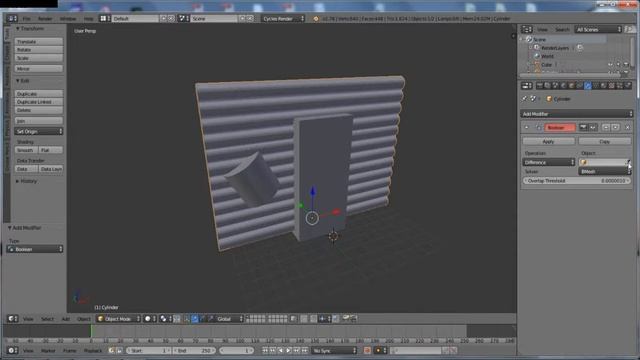The height and width of the screenshot is (360, 640).
Task: Switch to the World properties tab icon
Action: (x=564, y=85)
